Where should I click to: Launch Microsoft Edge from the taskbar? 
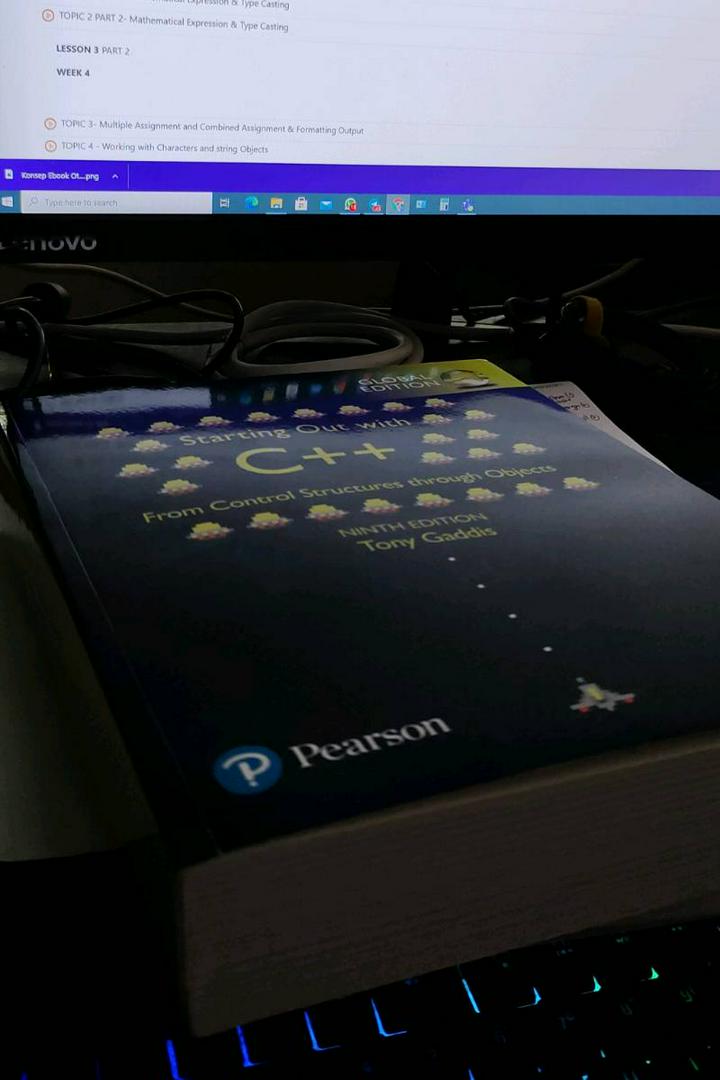(251, 203)
